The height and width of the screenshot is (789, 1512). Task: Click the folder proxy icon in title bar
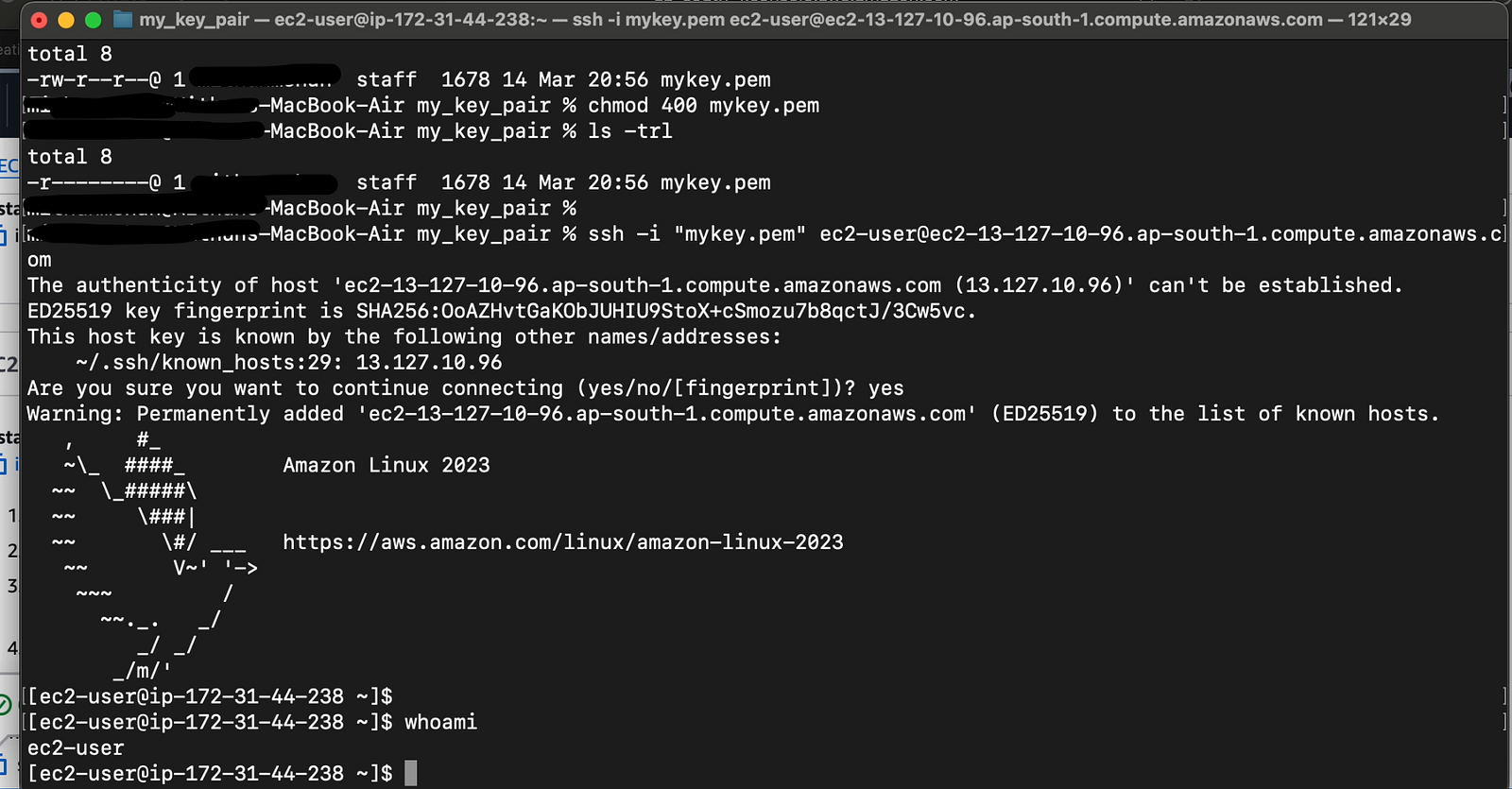(123, 19)
